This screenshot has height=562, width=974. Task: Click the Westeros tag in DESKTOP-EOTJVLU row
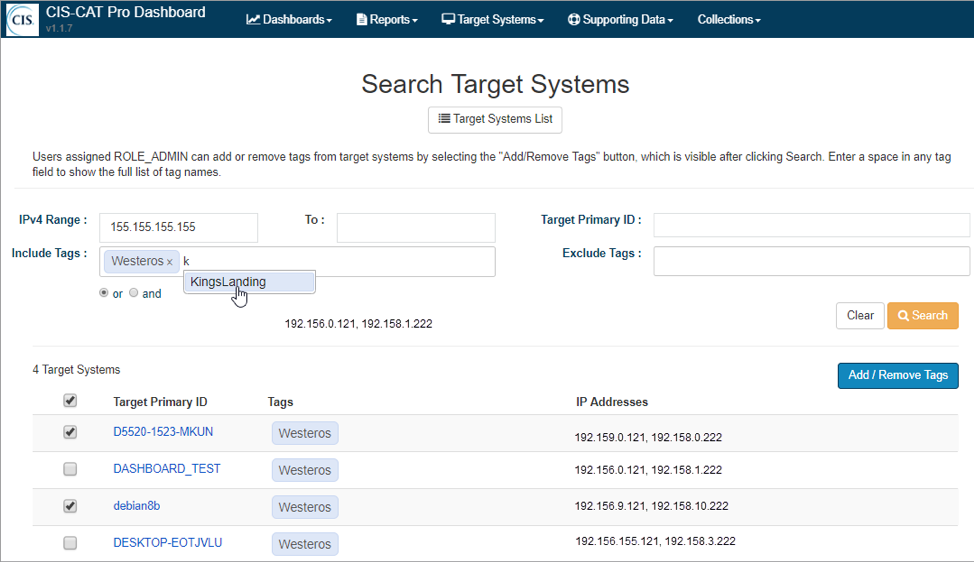click(x=305, y=544)
